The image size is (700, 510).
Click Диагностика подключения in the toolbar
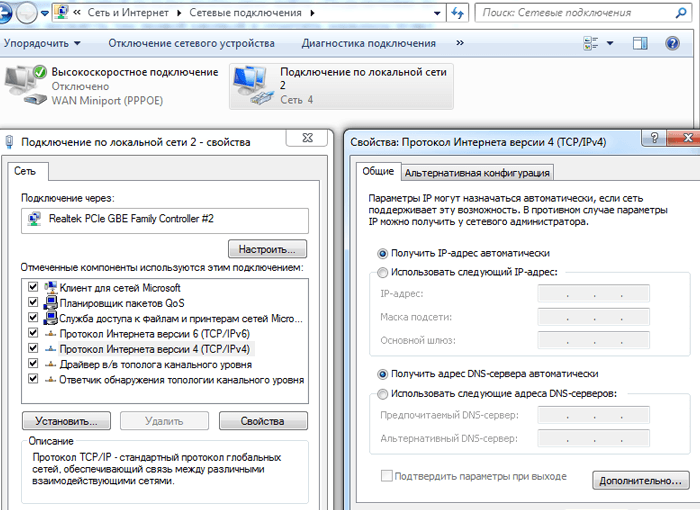(x=370, y=44)
